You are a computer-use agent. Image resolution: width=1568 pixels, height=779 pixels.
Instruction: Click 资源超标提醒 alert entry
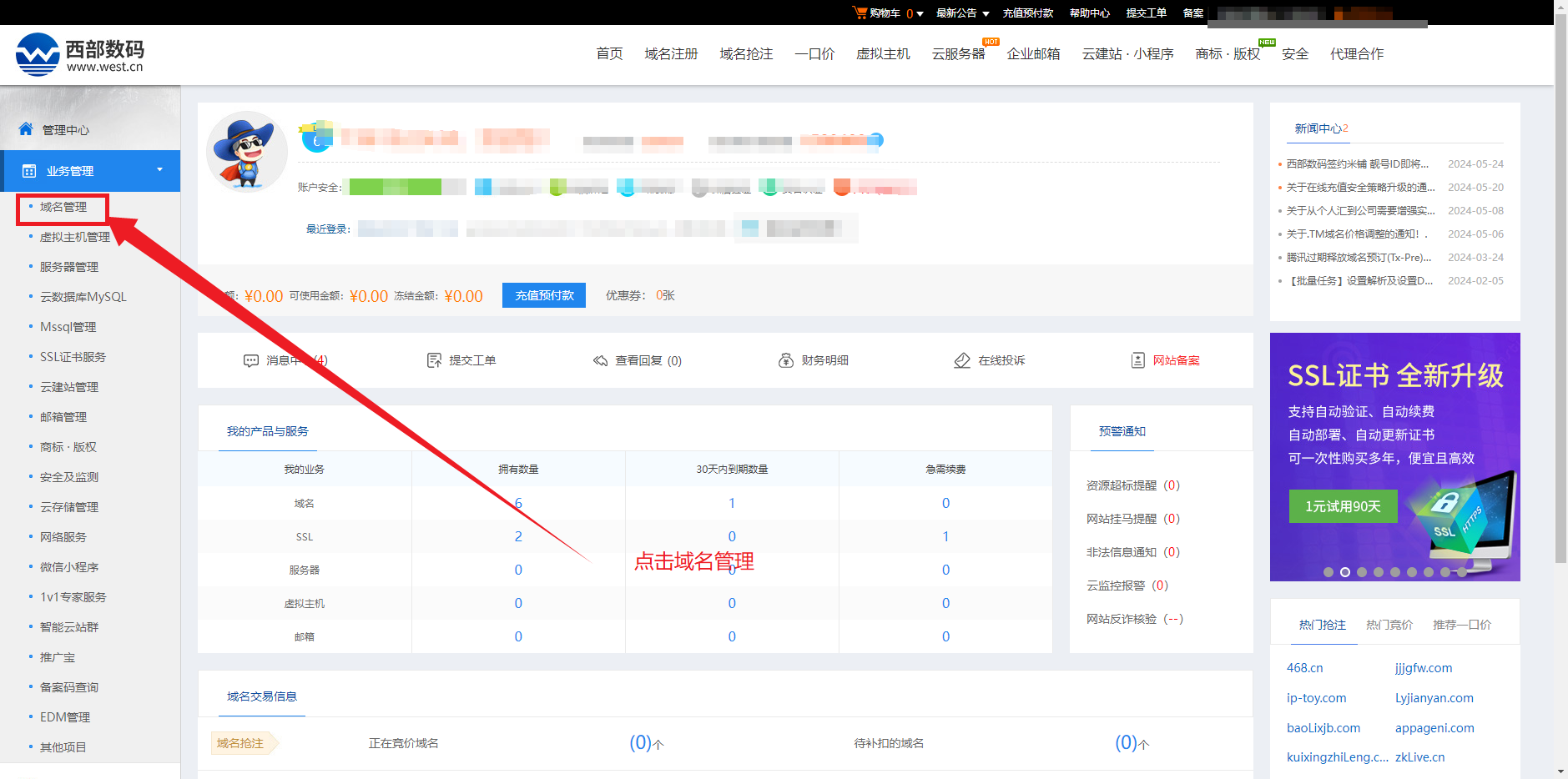click(x=1132, y=485)
